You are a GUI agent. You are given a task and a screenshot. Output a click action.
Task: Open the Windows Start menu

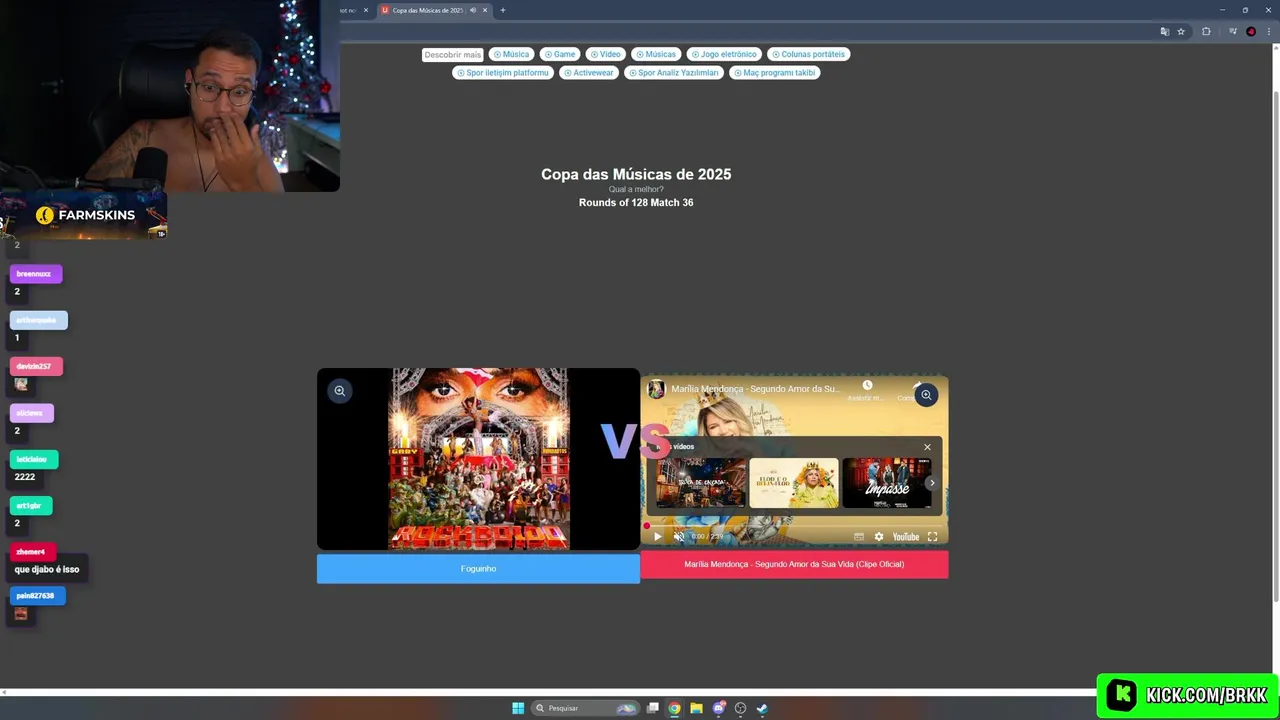518,708
